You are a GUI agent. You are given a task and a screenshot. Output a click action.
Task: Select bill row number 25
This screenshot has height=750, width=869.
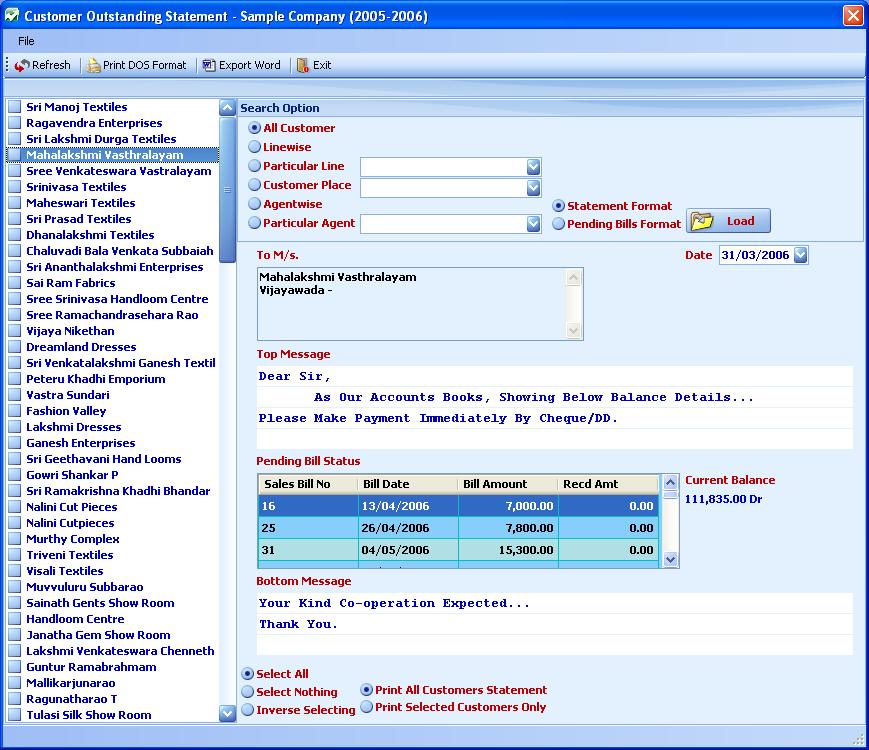tap(458, 528)
